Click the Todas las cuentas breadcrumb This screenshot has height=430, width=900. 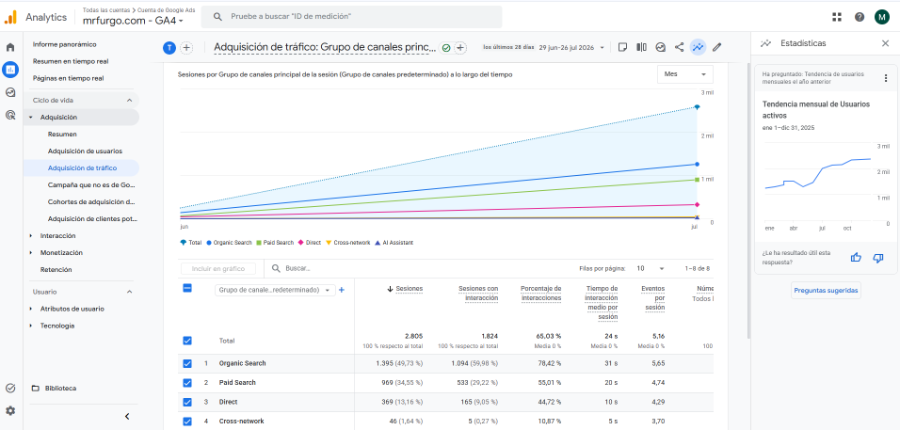pos(105,10)
